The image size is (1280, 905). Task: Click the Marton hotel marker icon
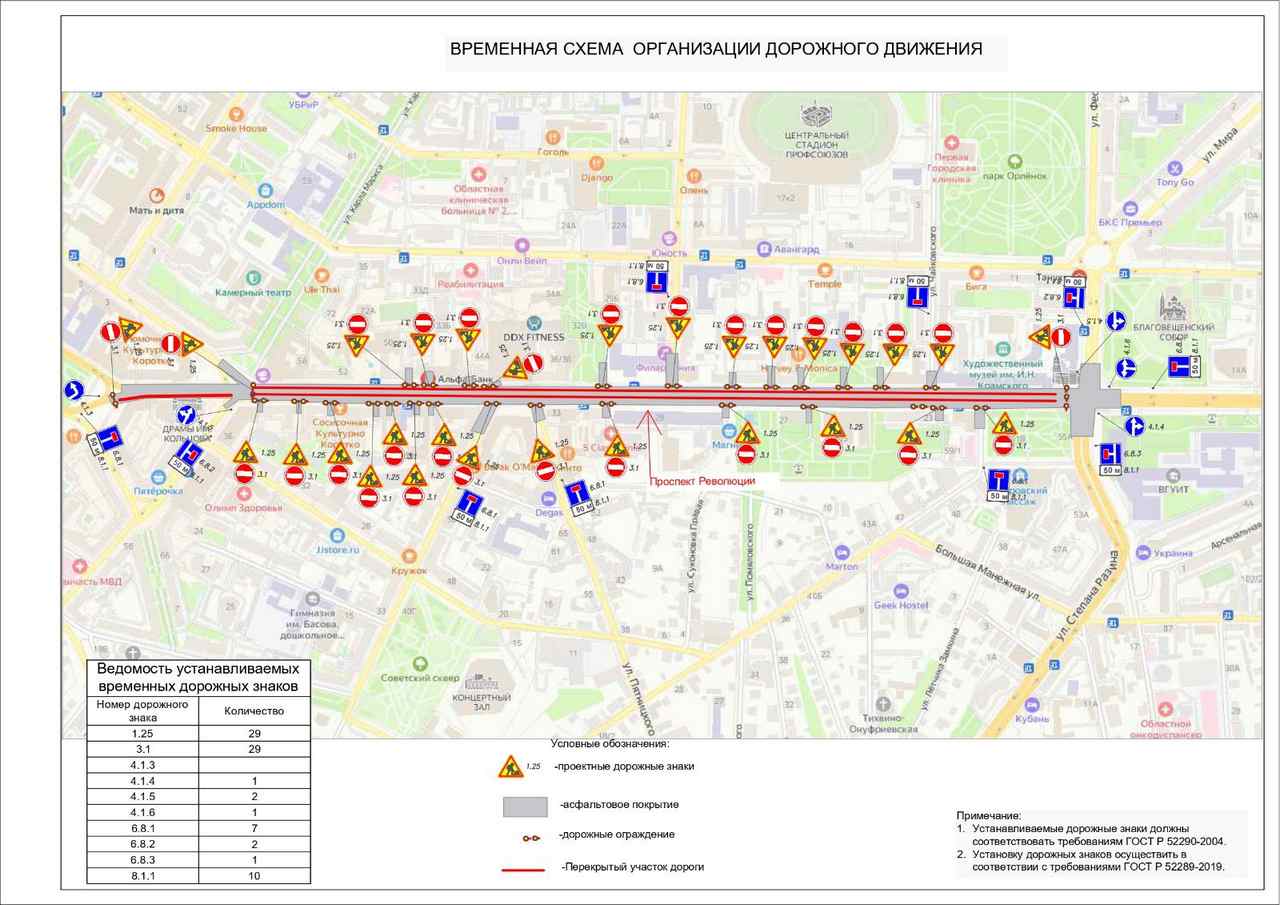[842, 551]
